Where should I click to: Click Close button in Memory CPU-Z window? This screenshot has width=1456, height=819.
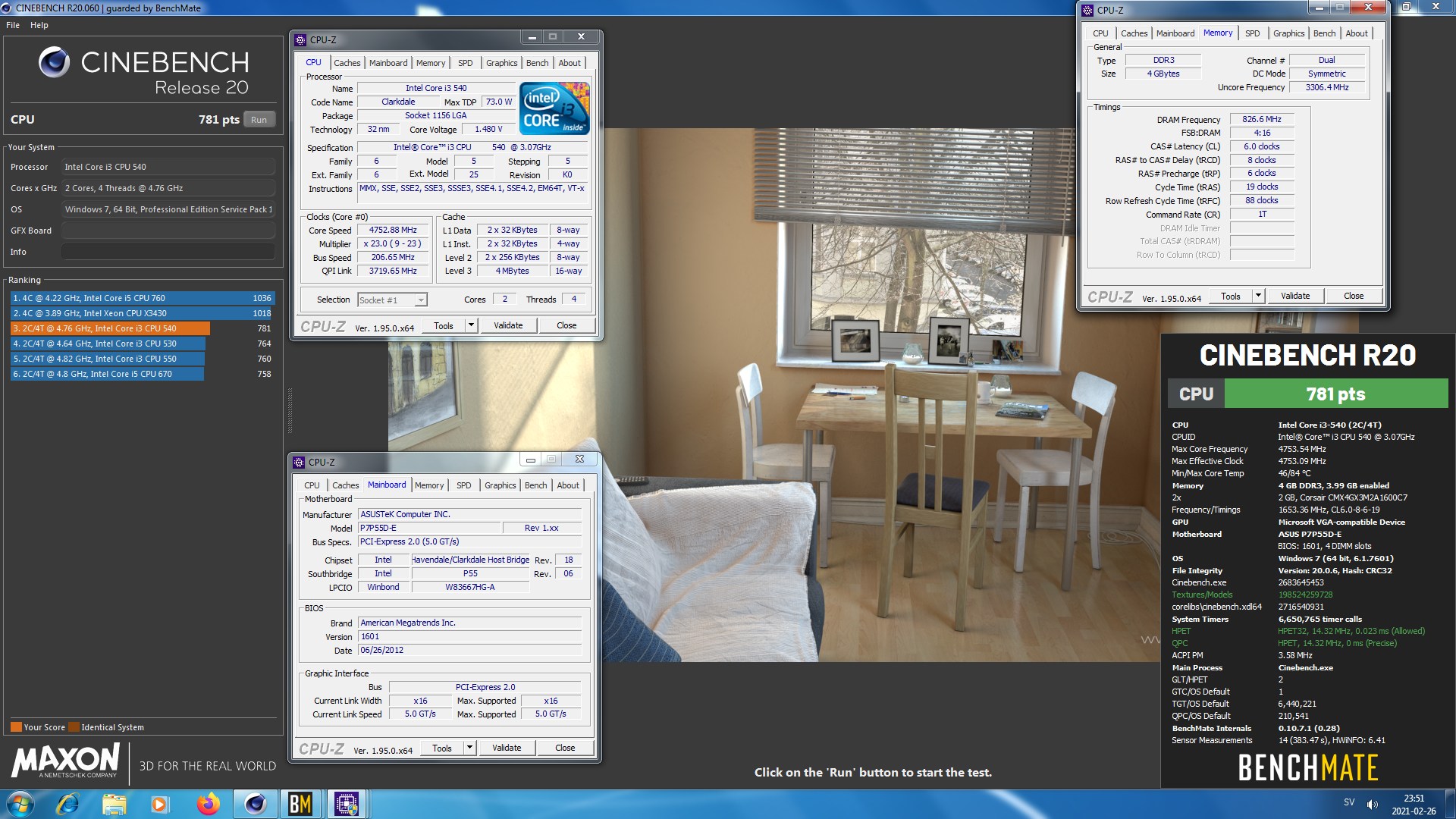pos(1354,296)
